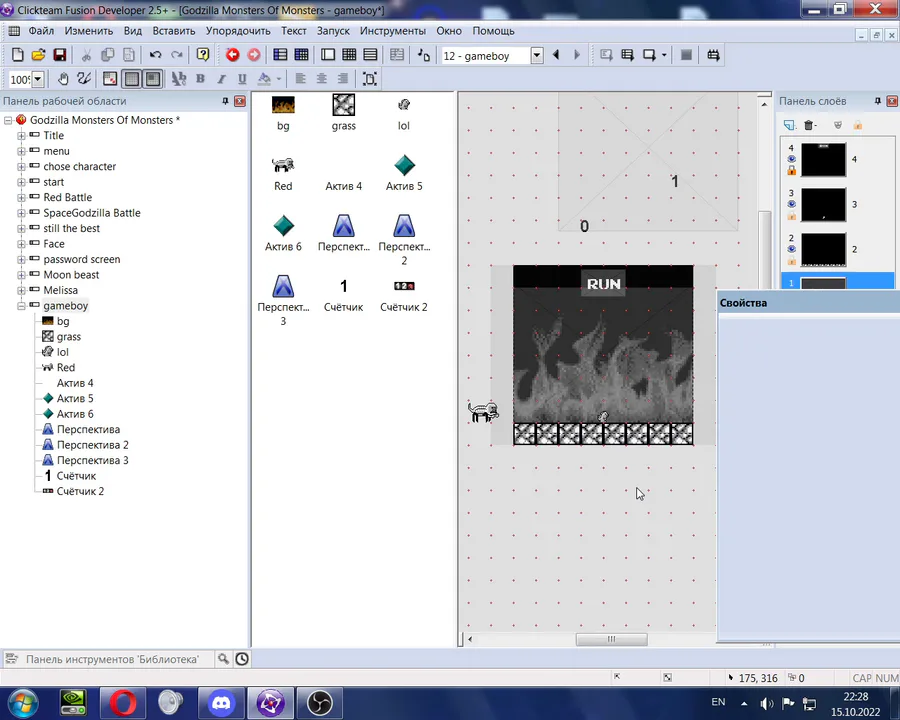Open the Storyboard editor icon
This screenshot has height=720, width=900.
[x=280, y=55]
